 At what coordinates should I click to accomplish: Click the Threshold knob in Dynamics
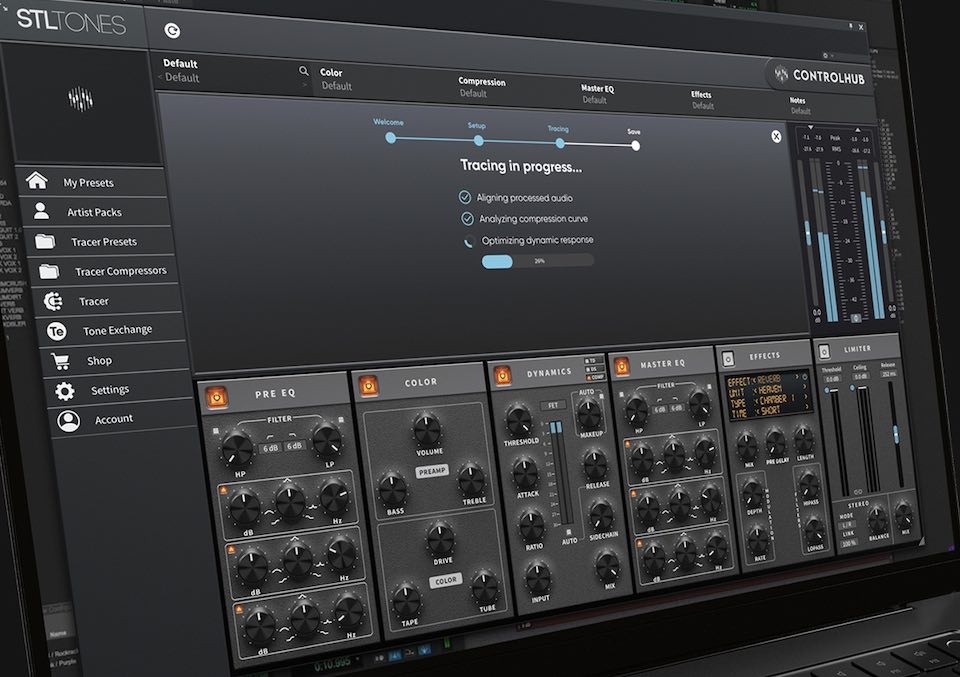519,421
